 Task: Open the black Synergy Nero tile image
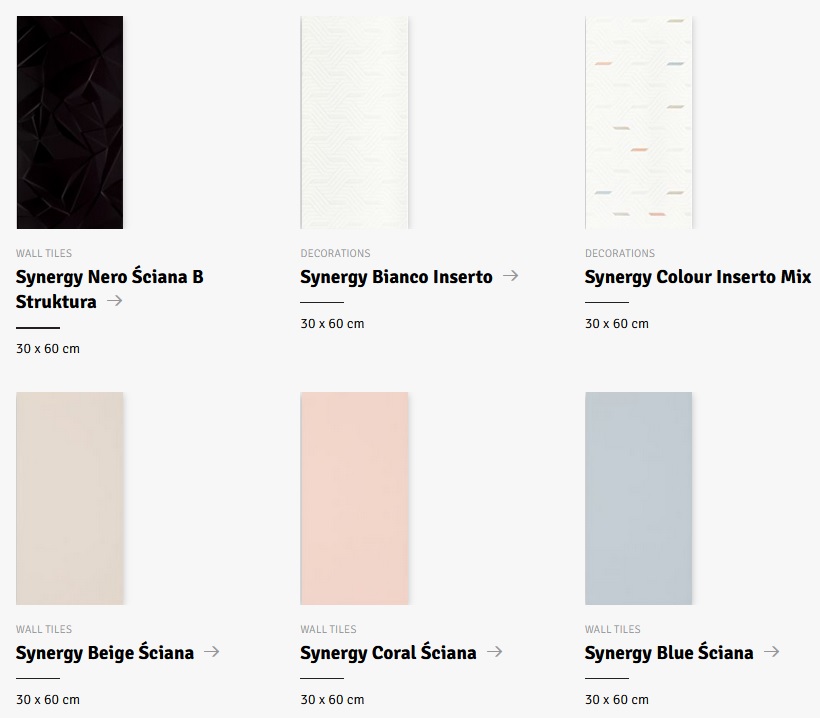[x=70, y=122]
